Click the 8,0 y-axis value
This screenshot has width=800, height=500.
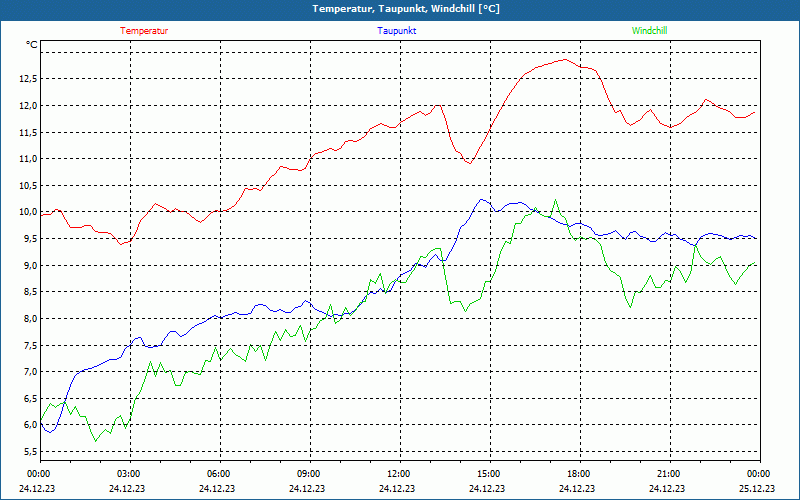pos(30,318)
